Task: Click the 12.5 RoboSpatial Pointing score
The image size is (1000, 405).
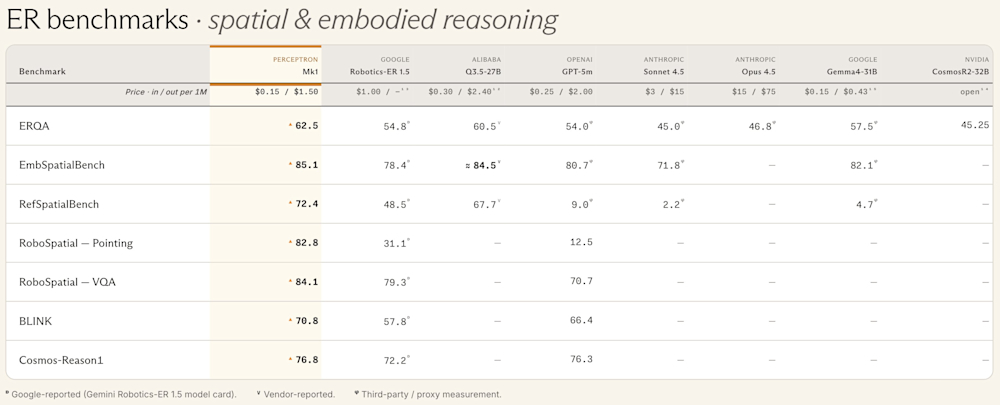Action: pos(580,243)
